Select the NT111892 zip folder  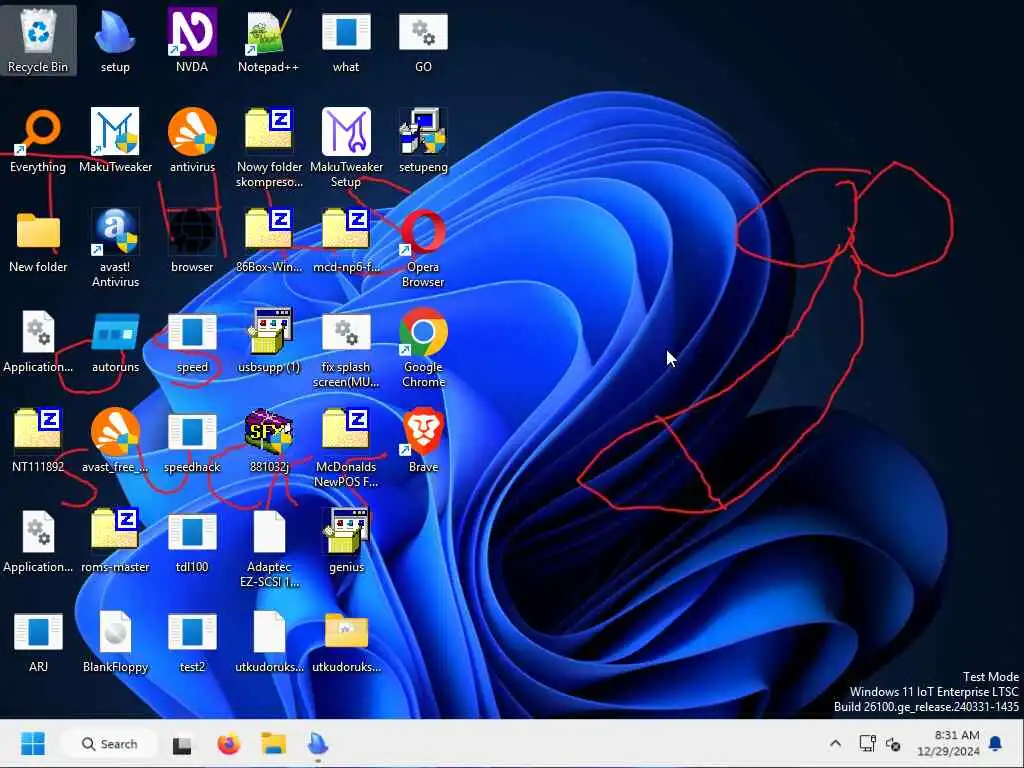click(38, 441)
